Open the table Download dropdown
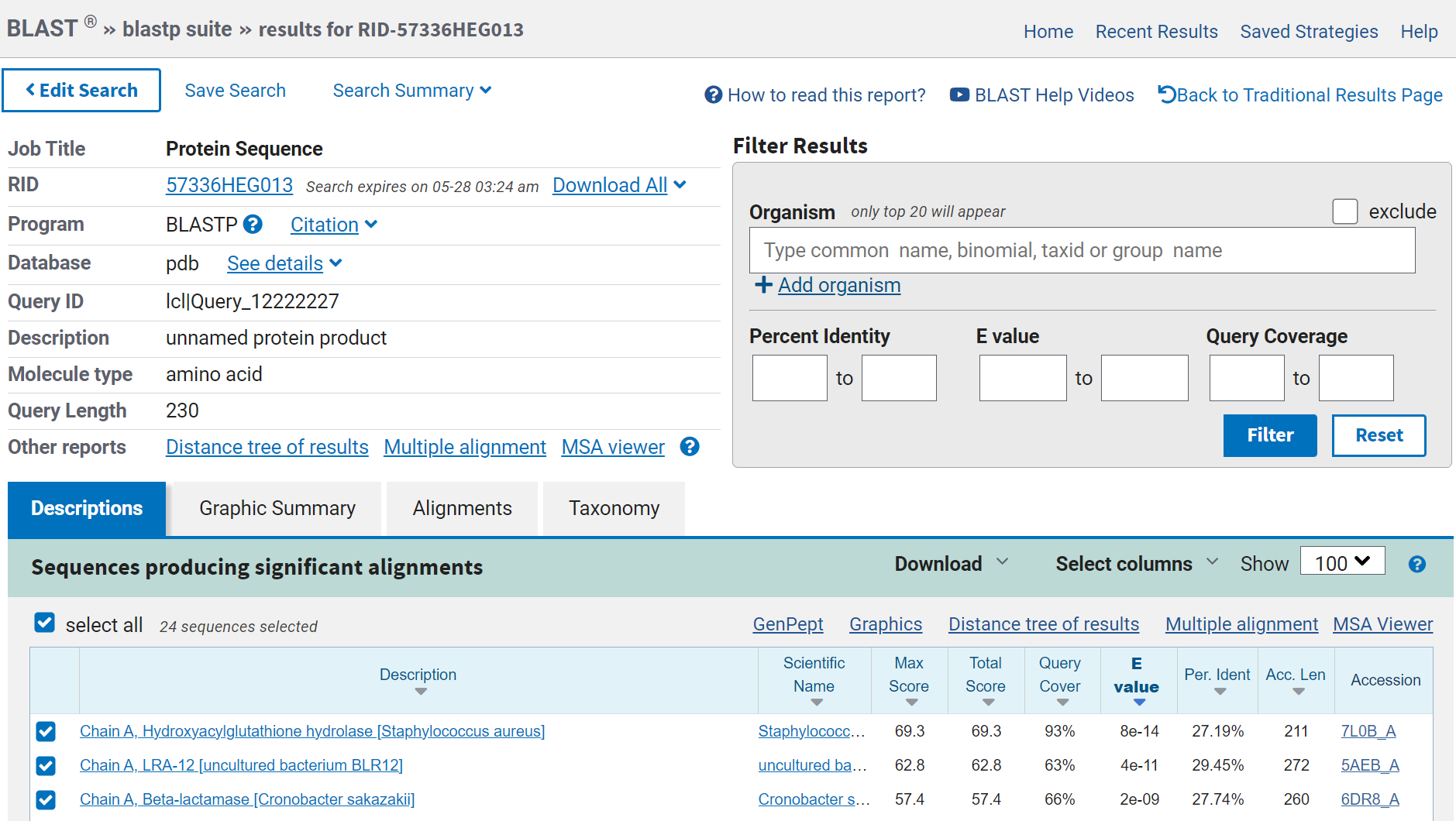Viewport: 1456px width, 821px height. (x=952, y=564)
